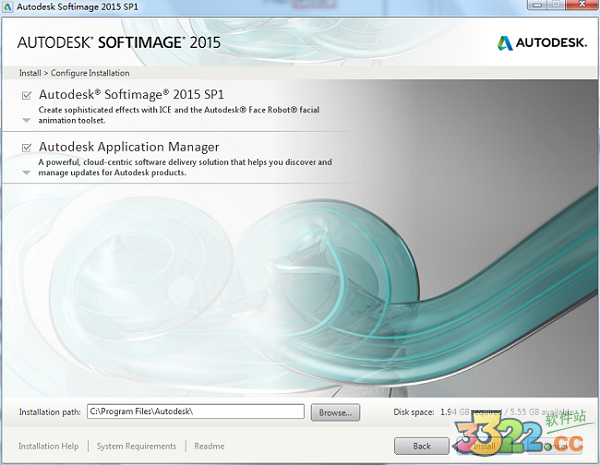Click the Install breadcrumb text
Screen dimensions: 600x465
click(30, 73)
